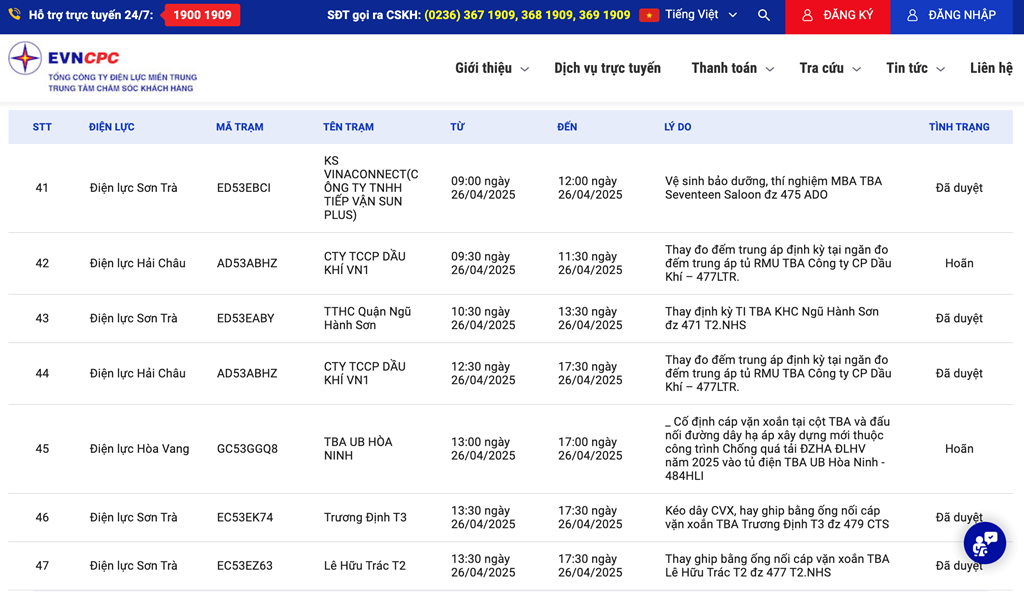1024x593 pixels.
Task: Expand the Giới thiệu menu
Action: coord(524,69)
